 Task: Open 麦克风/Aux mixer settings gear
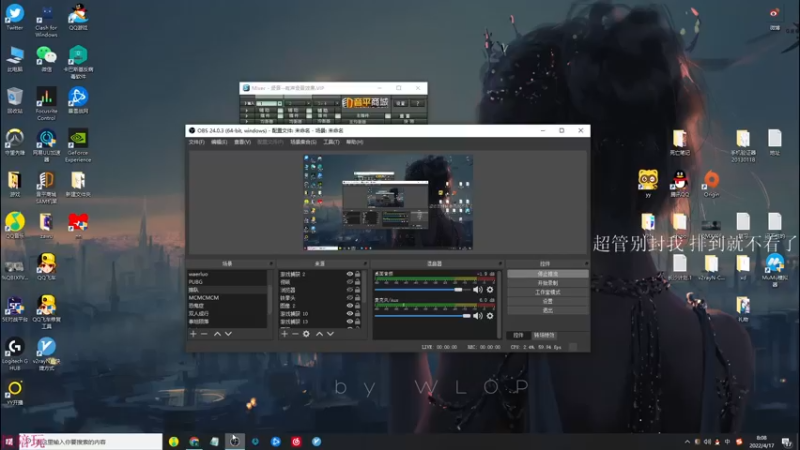(x=490, y=316)
